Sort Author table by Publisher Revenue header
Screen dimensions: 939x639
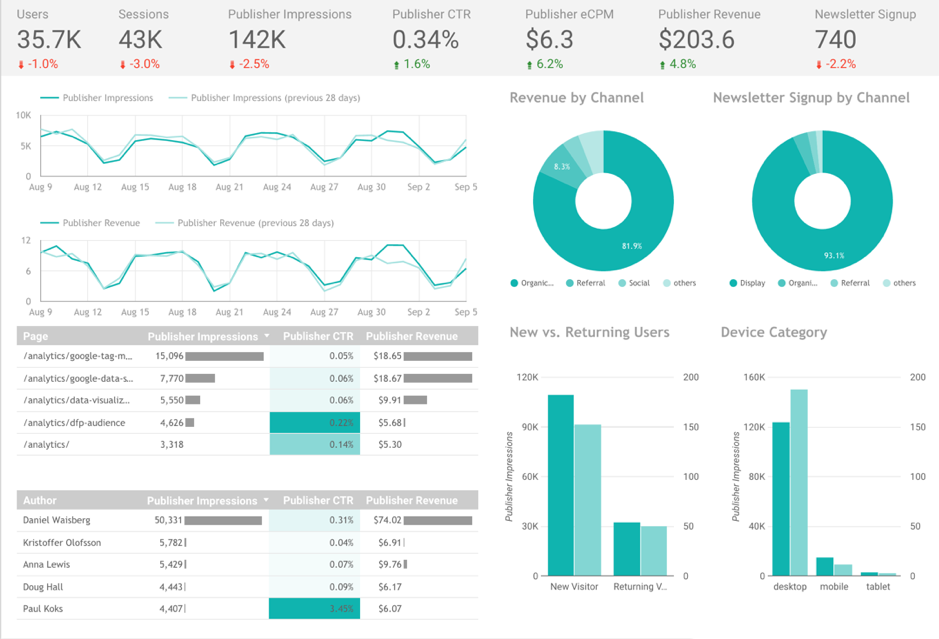click(x=411, y=501)
